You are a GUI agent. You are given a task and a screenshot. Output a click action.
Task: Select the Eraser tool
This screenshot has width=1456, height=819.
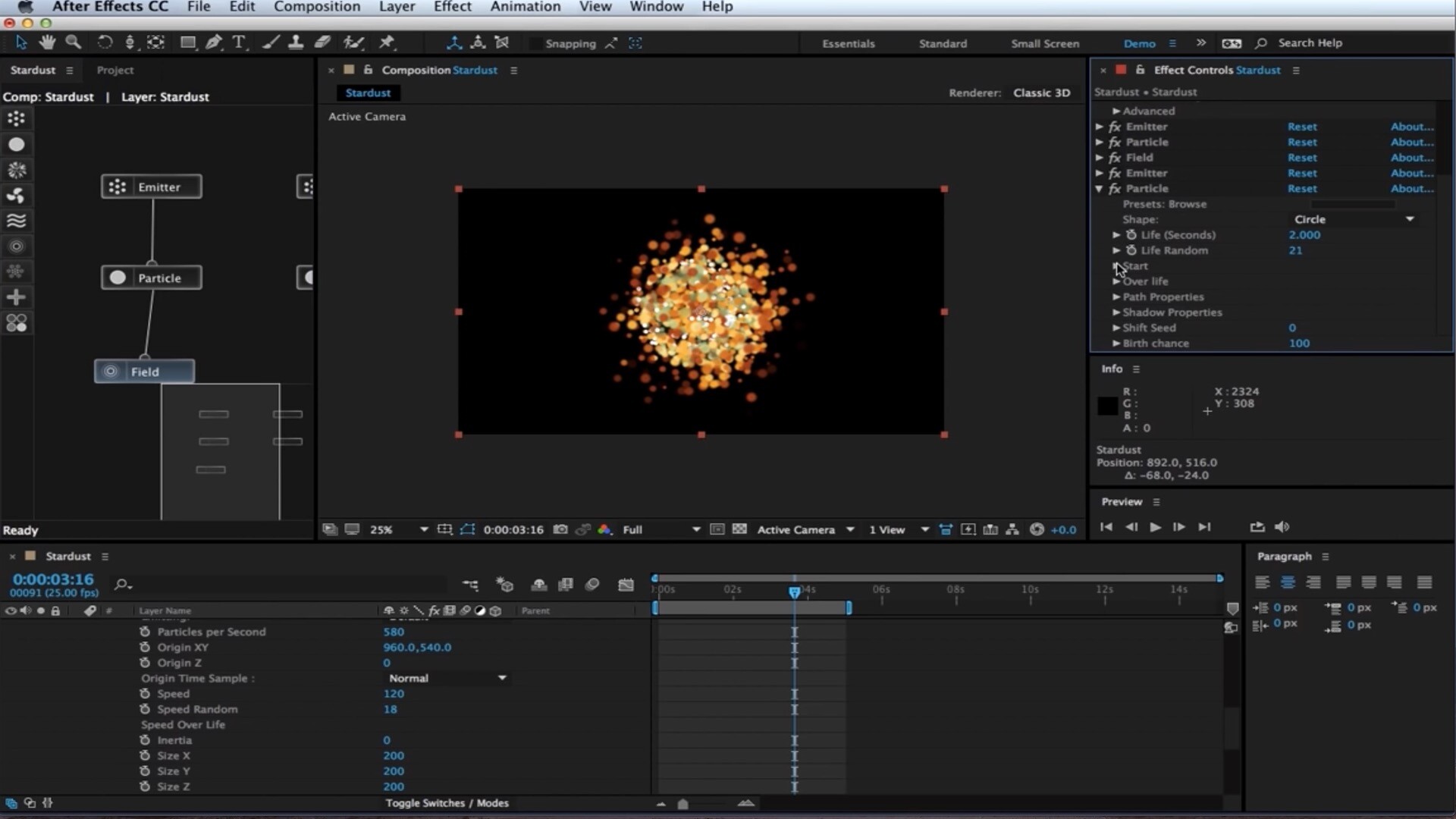[322, 42]
